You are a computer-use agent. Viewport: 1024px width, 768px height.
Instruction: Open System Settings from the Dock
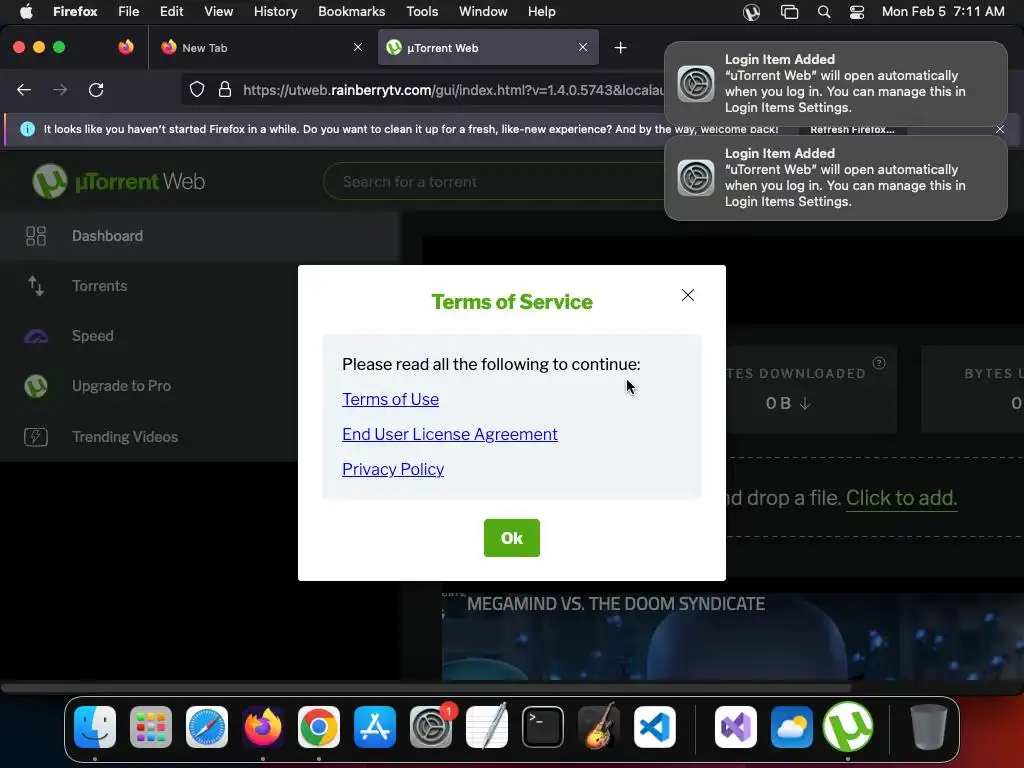point(431,727)
